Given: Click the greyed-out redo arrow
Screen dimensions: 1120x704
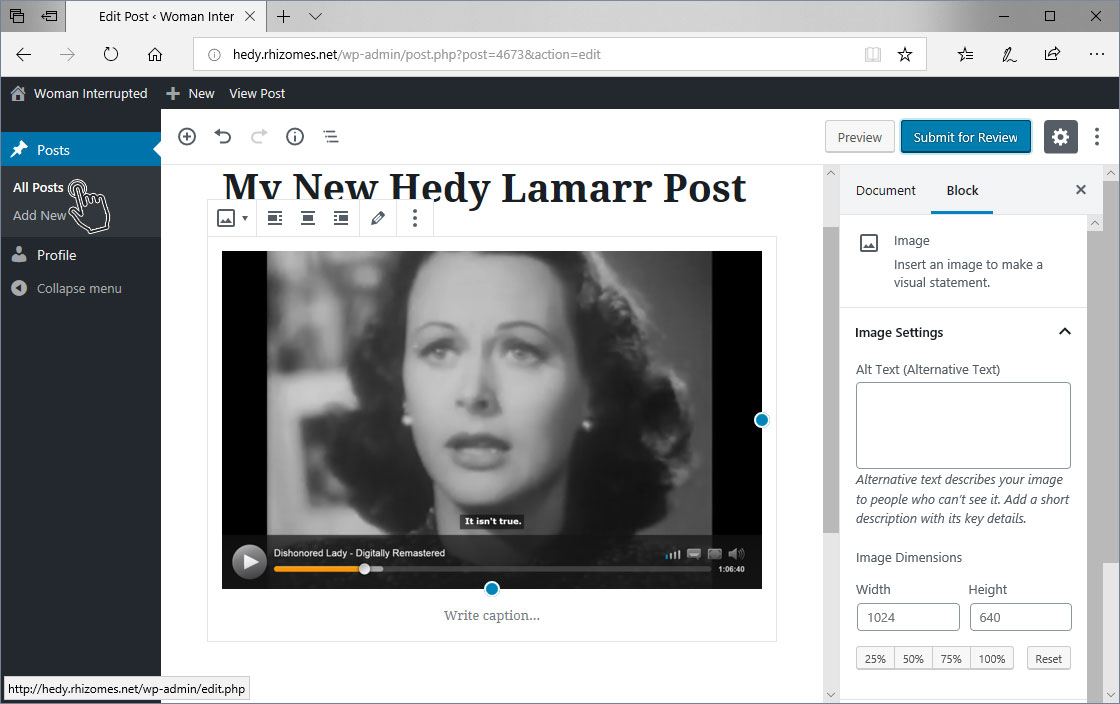Looking at the screenshot, I should 259,136.
